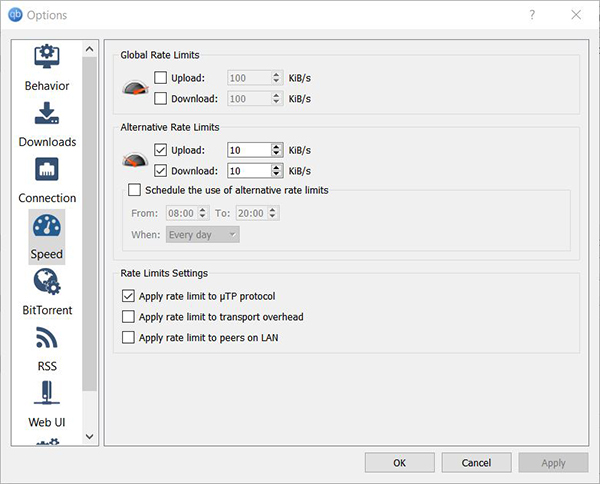Open the RSS feed icon

[47, 337]
